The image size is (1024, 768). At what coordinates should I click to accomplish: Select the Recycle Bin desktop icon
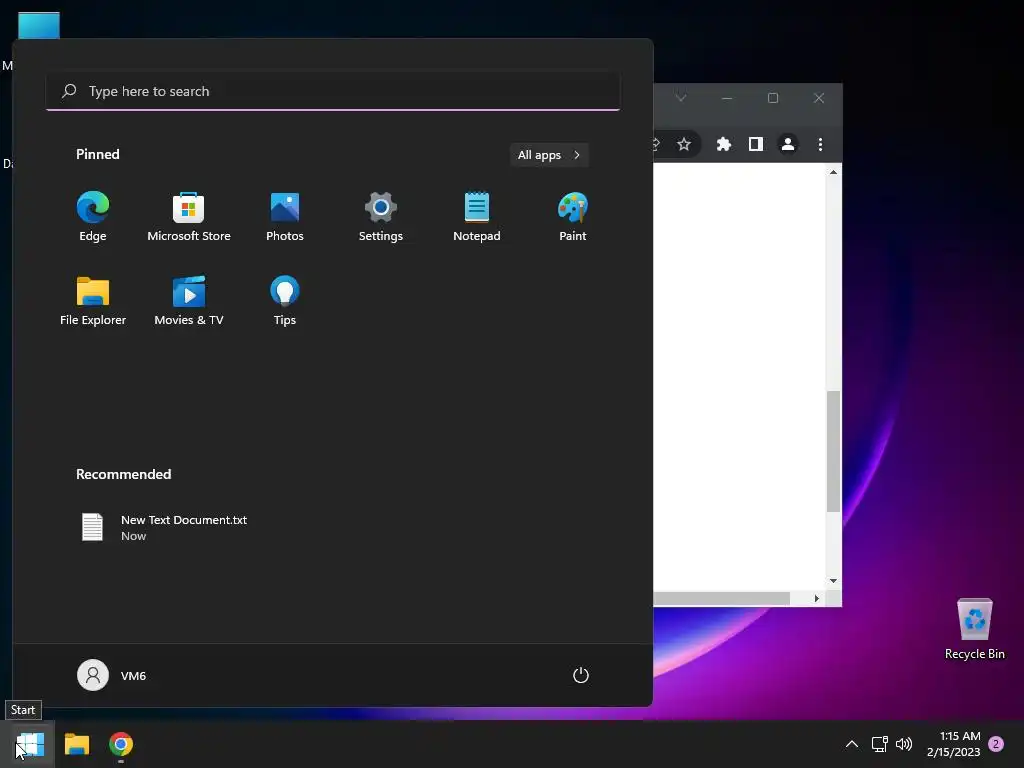[974, 629]
